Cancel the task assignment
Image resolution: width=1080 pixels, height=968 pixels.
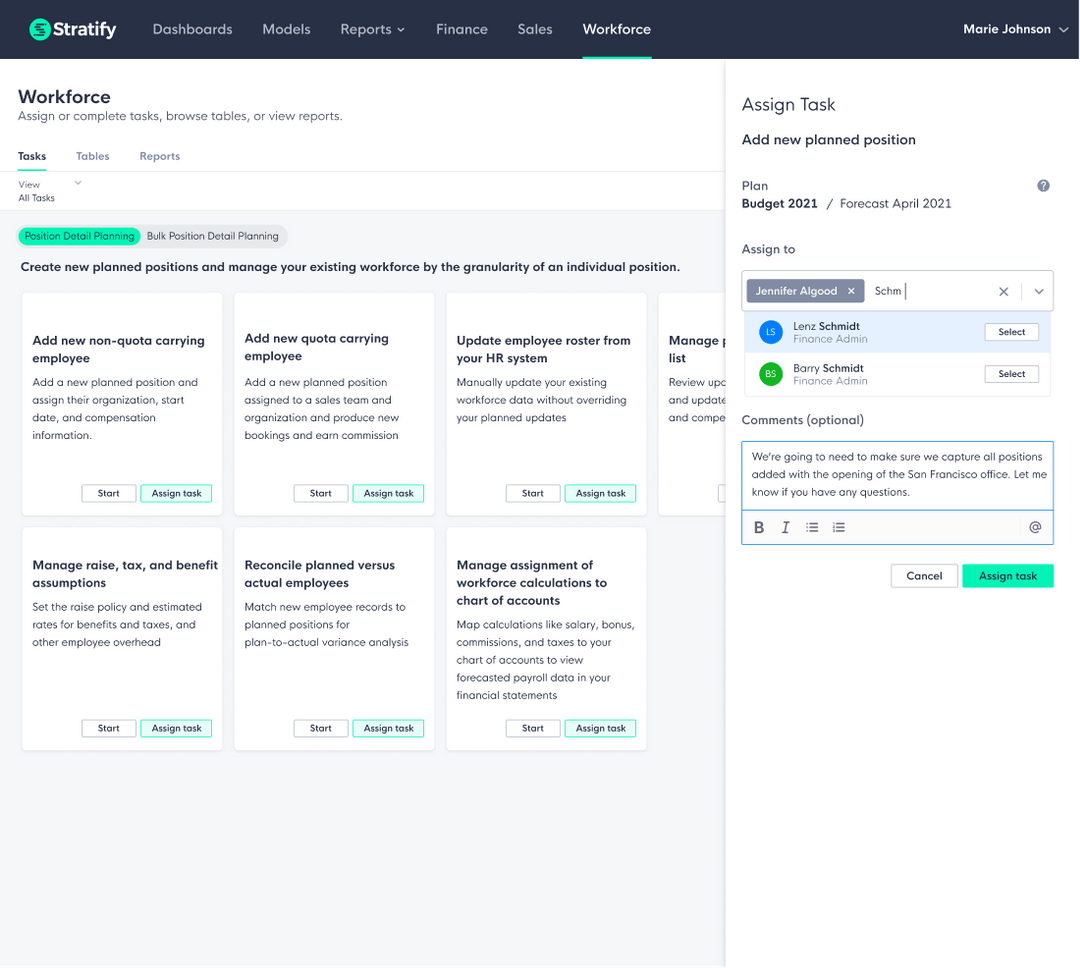923,575
